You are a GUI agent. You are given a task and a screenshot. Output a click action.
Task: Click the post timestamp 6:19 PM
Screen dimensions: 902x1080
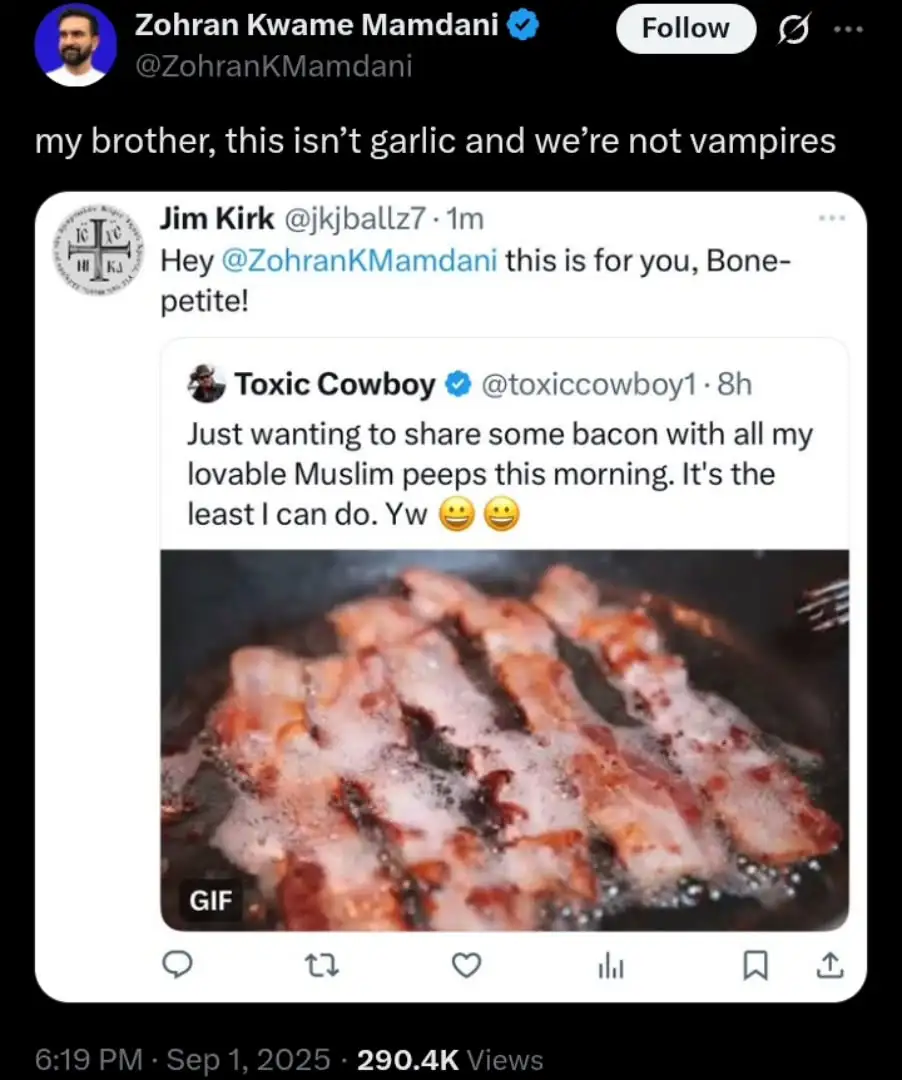88,1059
